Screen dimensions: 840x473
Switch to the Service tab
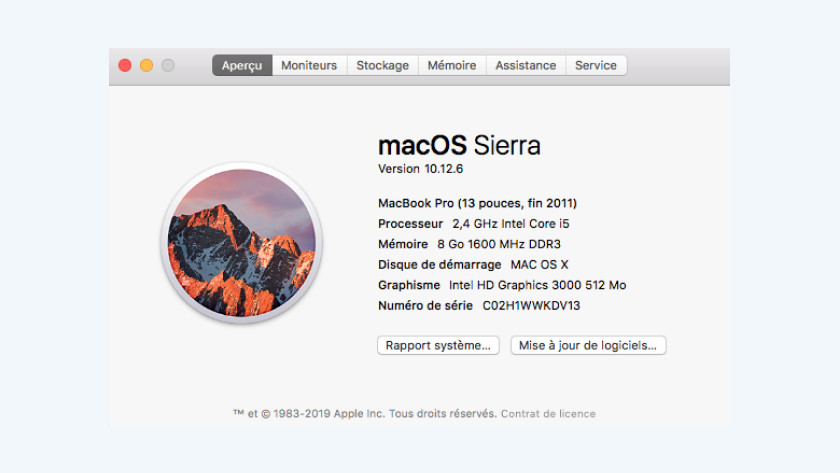point(596,65)
